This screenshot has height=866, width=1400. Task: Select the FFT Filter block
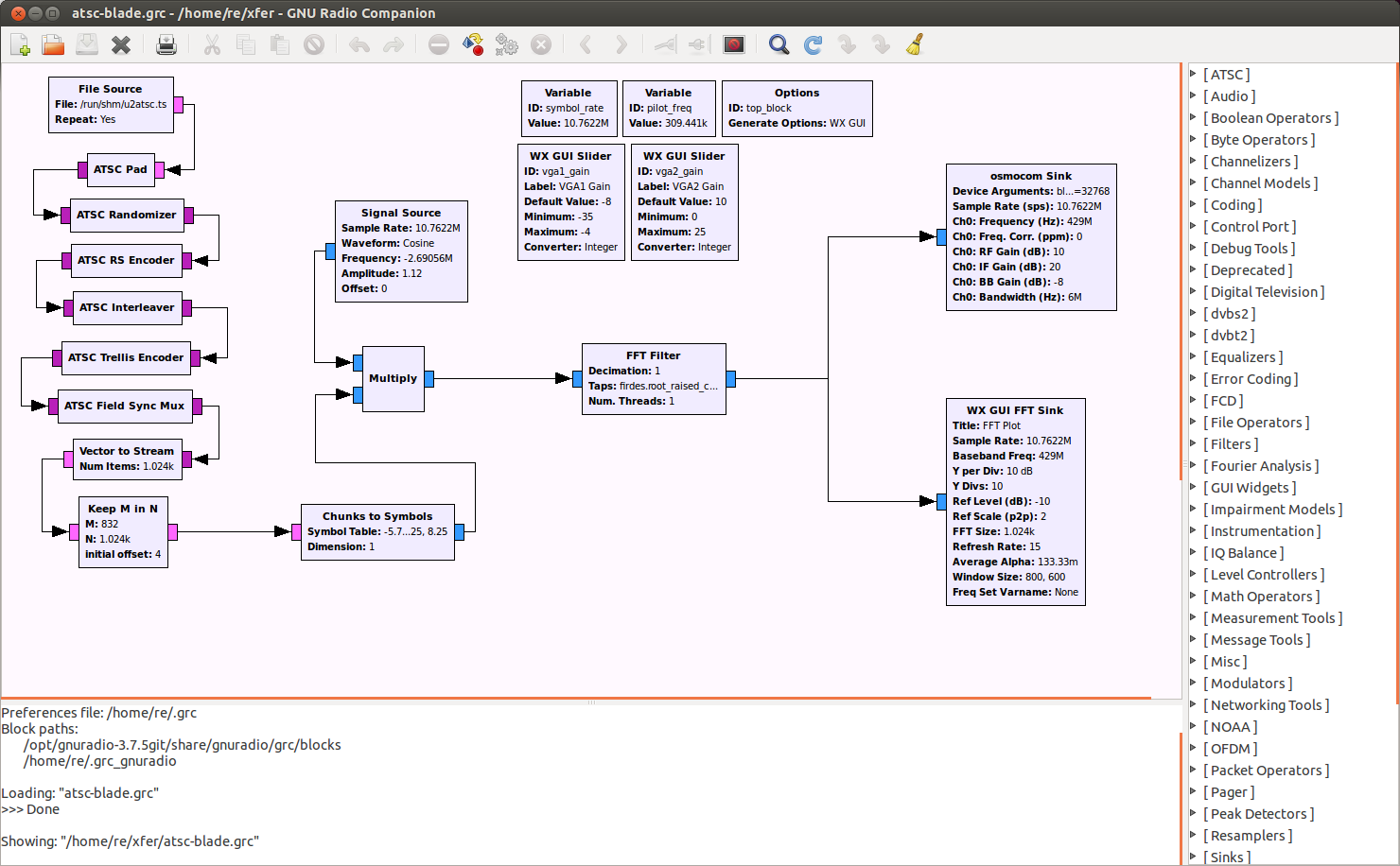click(654, 379)
